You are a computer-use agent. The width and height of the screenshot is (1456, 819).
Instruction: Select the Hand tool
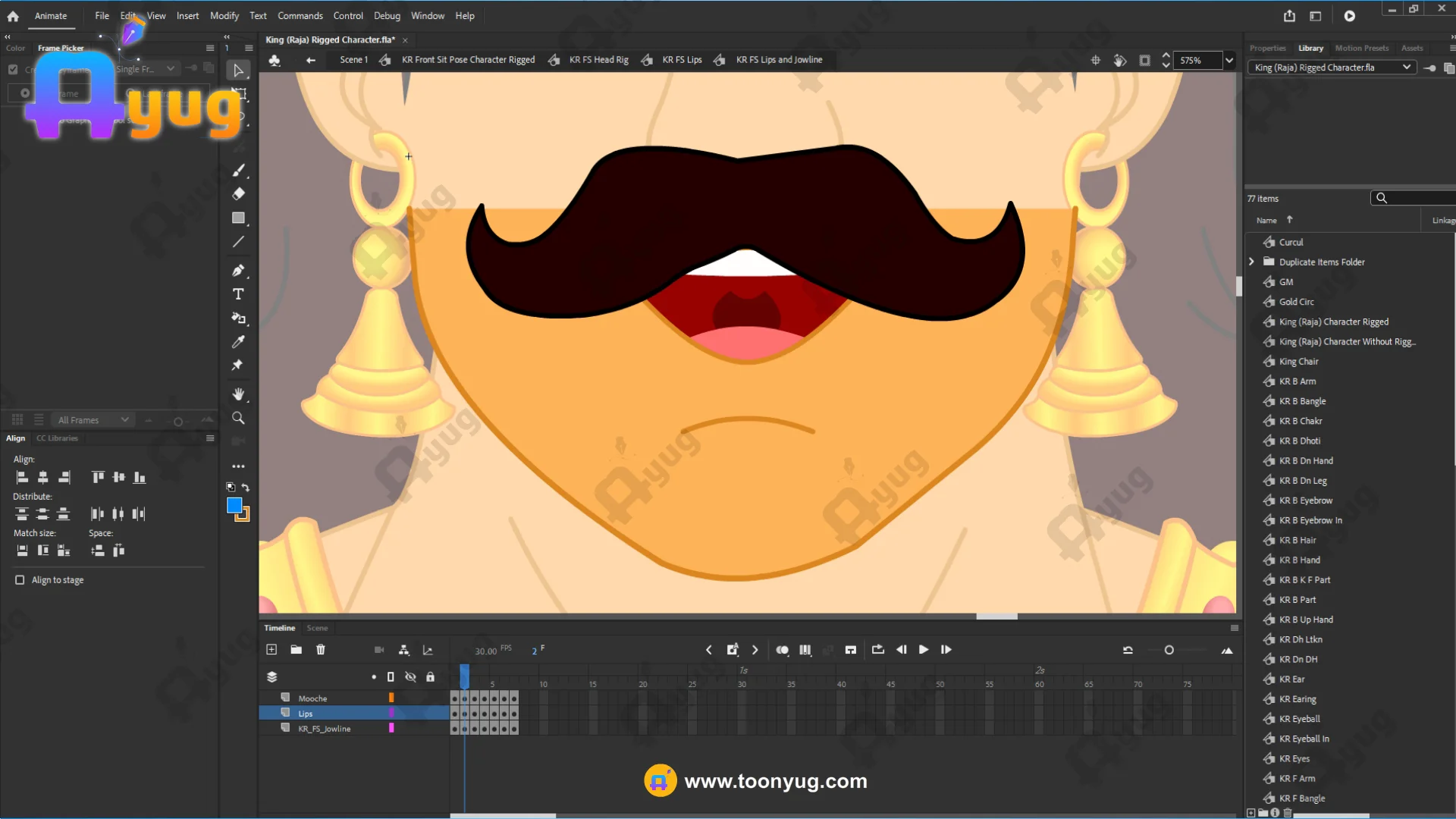point(238,394)
